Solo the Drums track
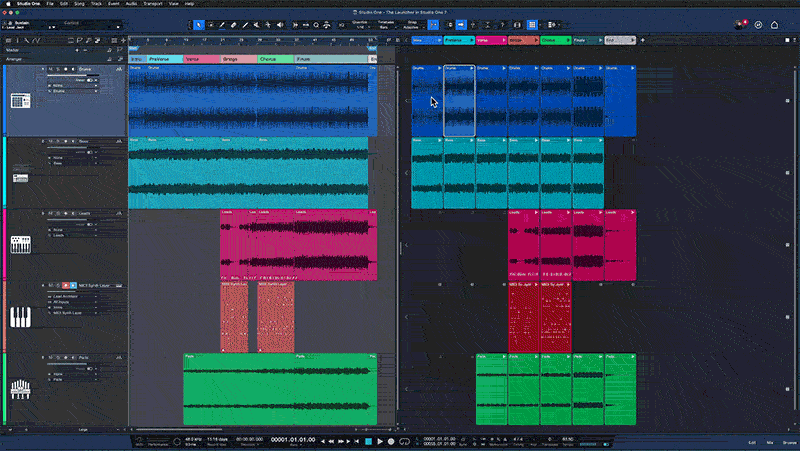The height and width of the screenshot is (451, 800). tap(58, 69)
